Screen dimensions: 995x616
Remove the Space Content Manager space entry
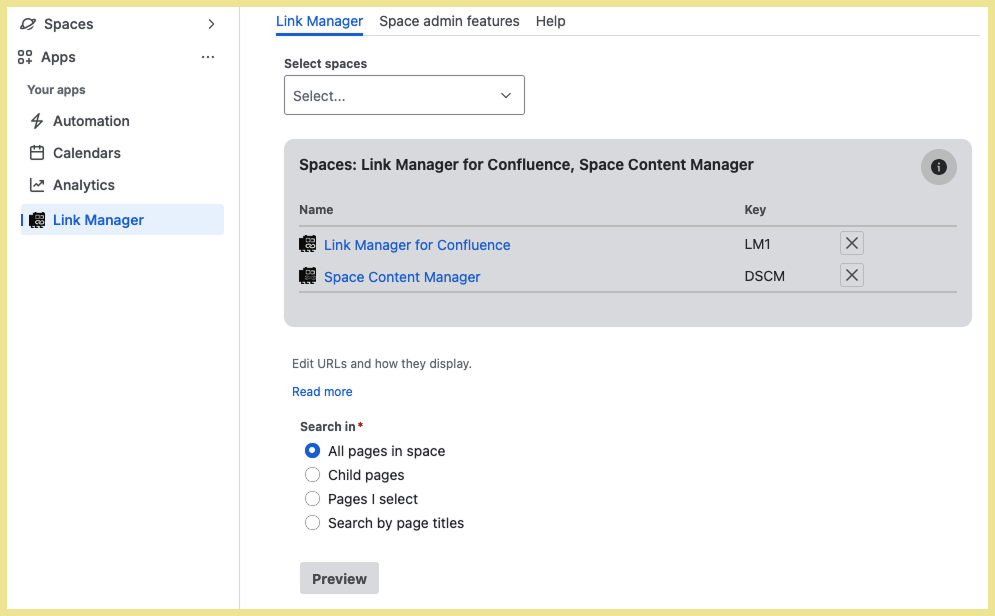click(851, 275)
